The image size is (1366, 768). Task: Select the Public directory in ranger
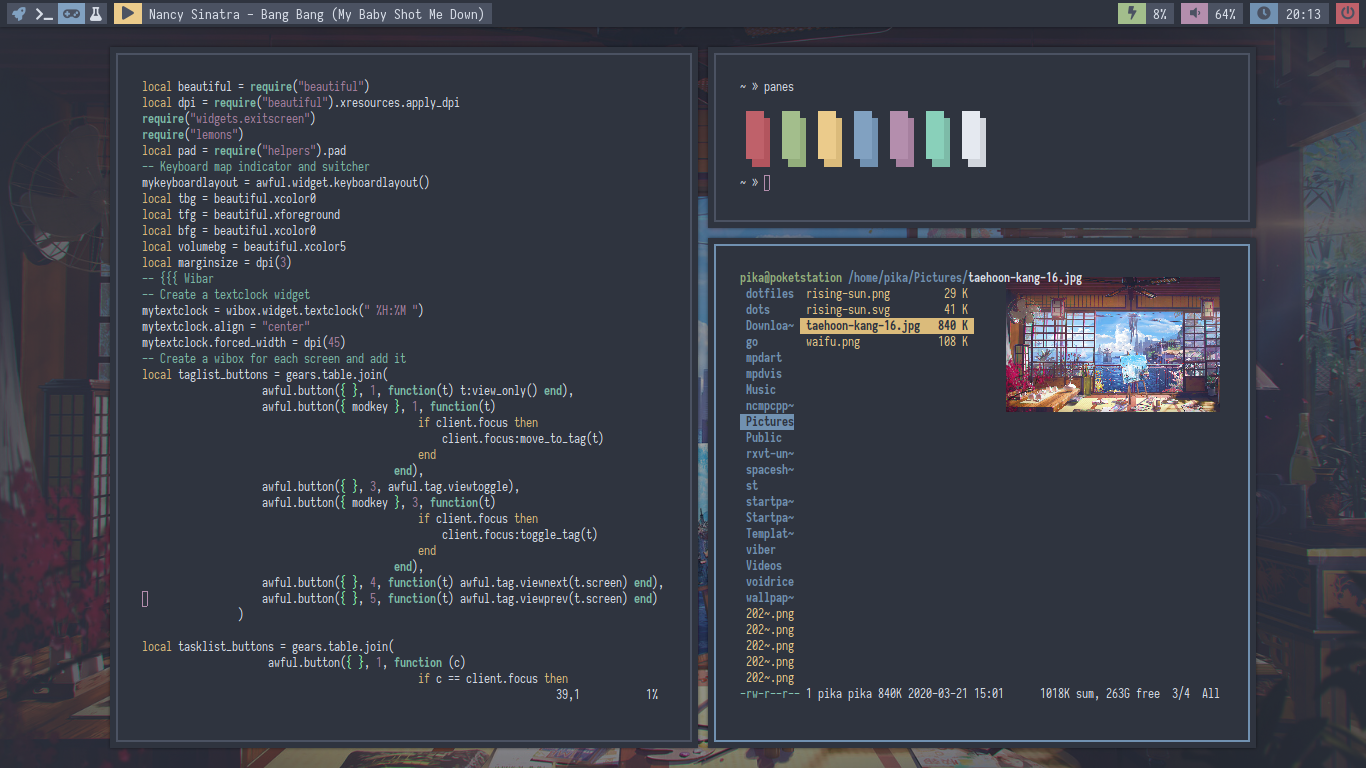click(763, 438)
